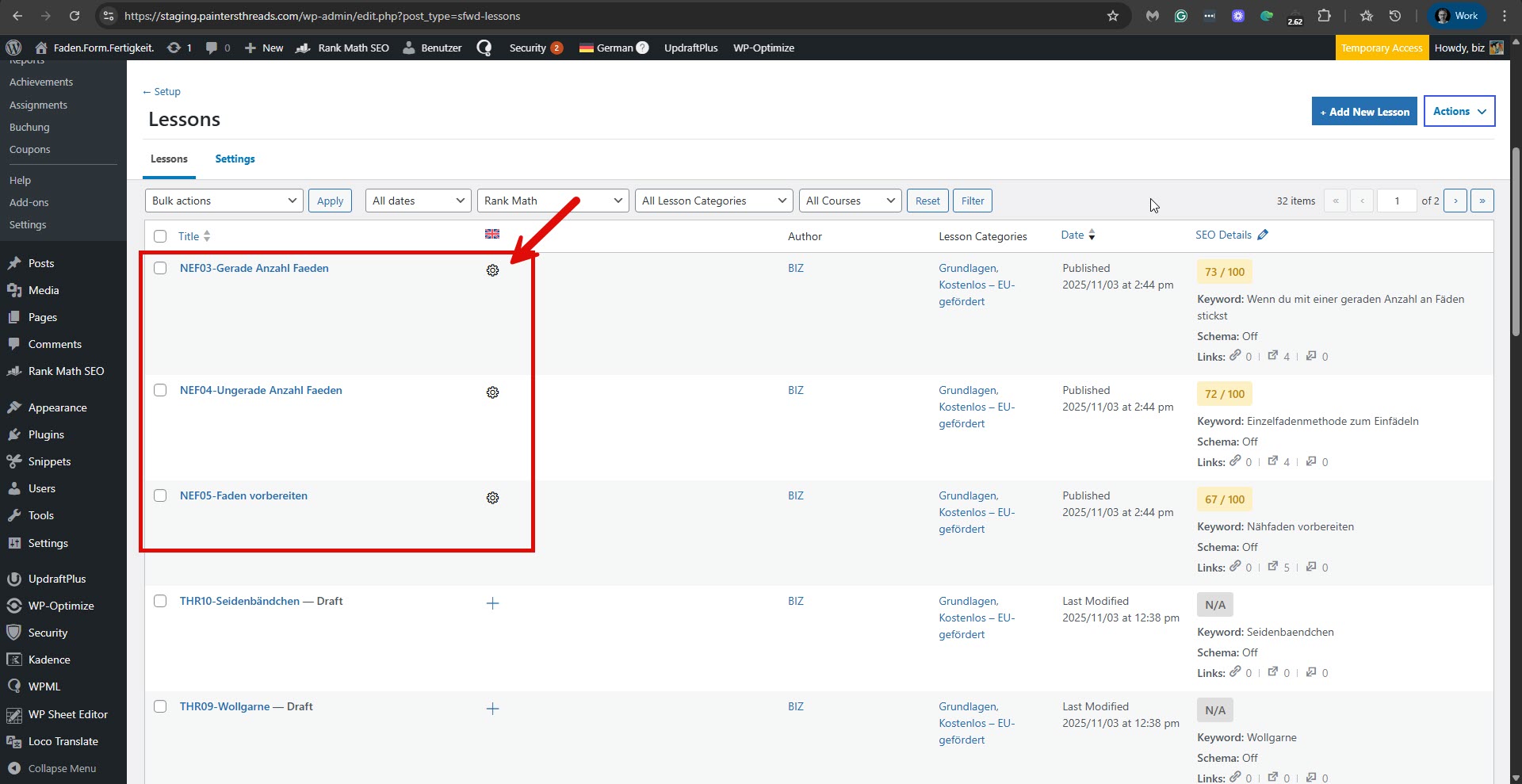This screenshot has width=1522, height=784.
Task: Bookmark this page with the star icon
Action: (1113, 16)
